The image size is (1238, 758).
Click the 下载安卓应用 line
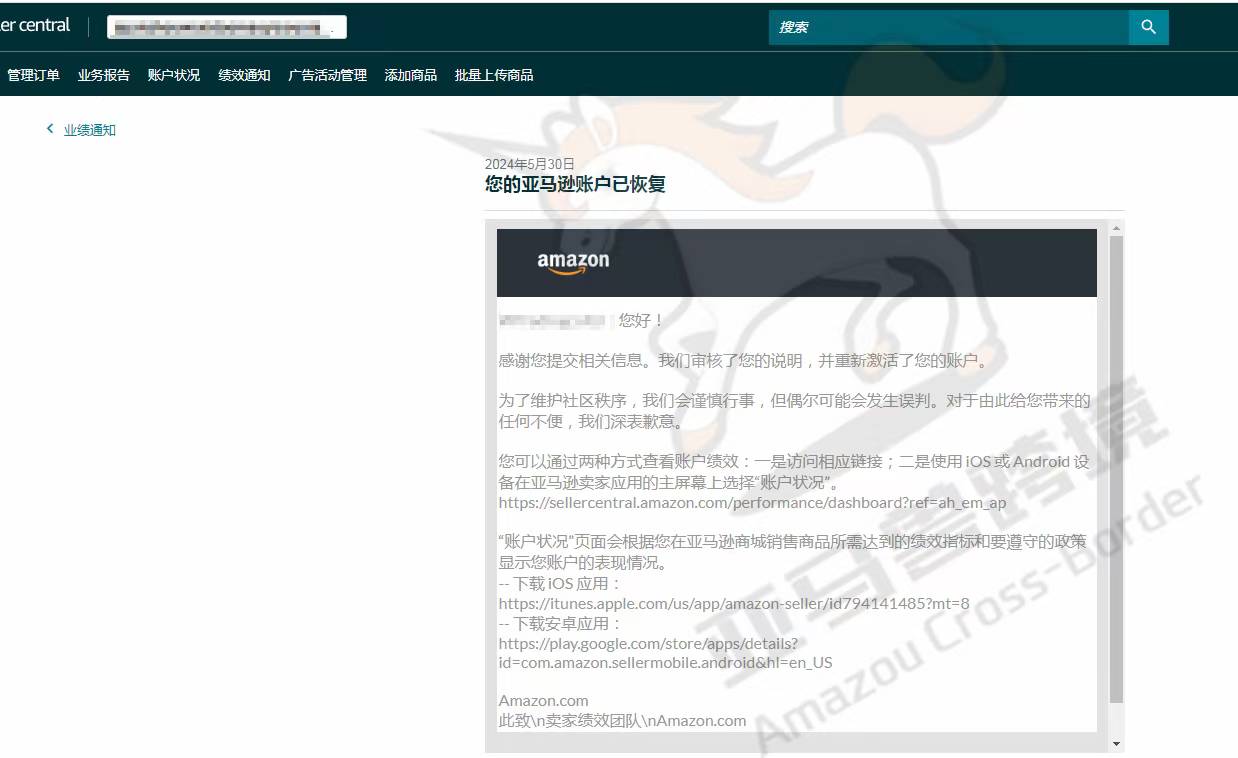560,623
